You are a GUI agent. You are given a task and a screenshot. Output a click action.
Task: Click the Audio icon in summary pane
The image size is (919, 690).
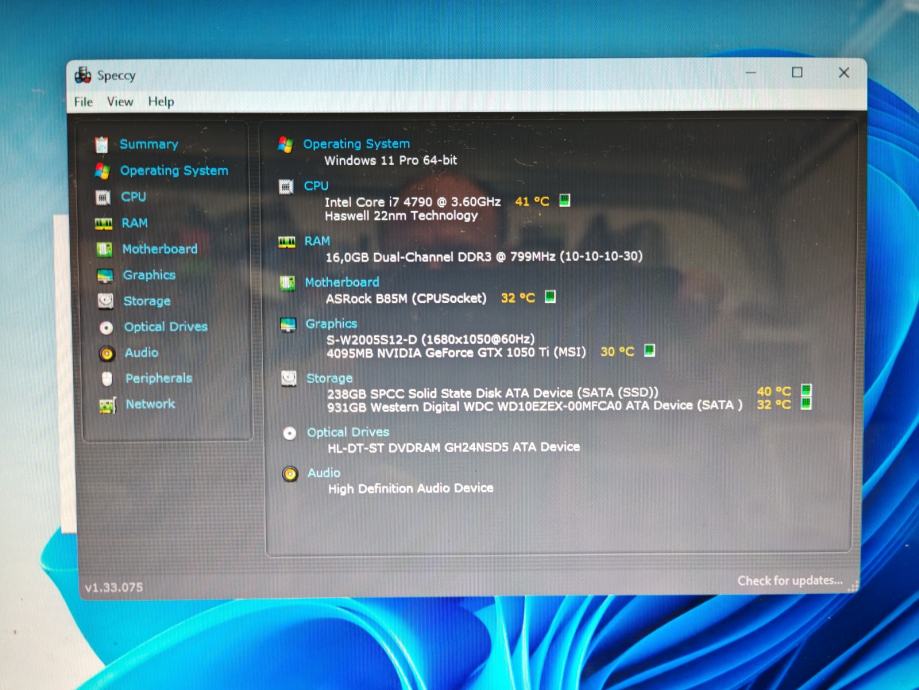(290, 474)
